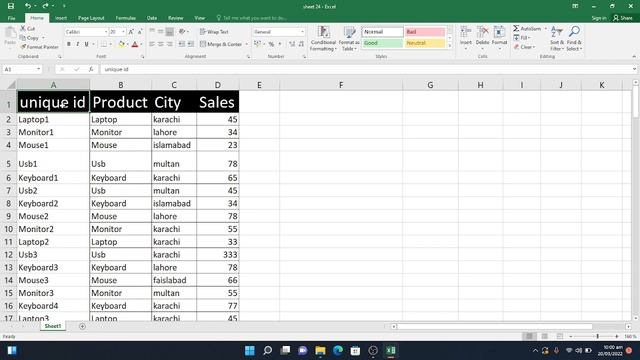Click the Share button
This screenshot has width=640, height=360.
pos(623,18)
